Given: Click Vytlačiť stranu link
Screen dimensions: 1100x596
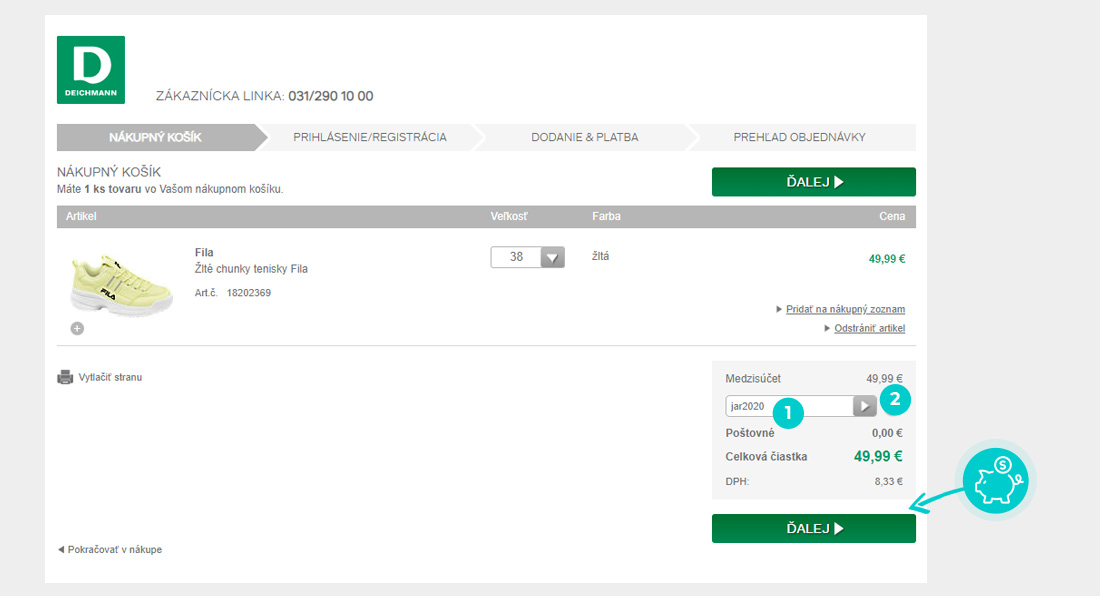Looking at the screenshot, I should coord(110,377).
